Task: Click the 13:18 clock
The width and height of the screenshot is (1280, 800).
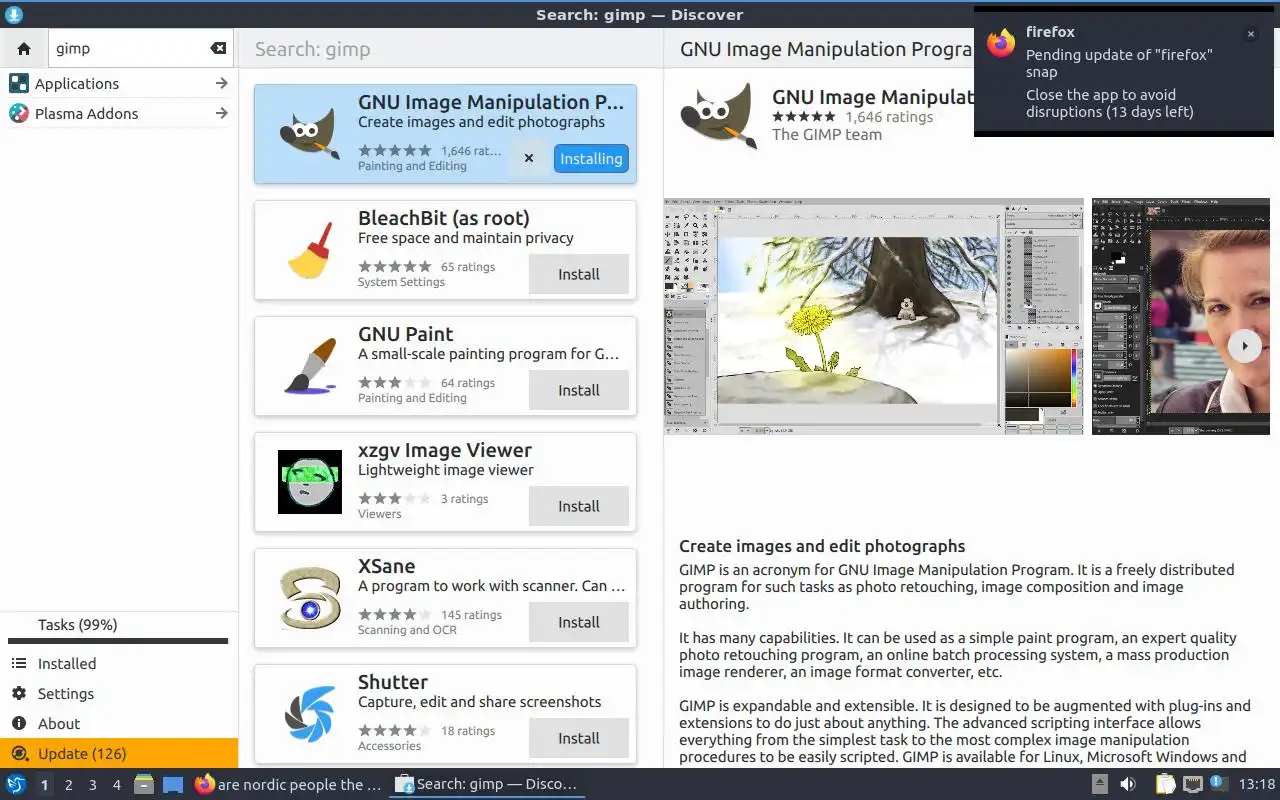Action: (1257, 785)
